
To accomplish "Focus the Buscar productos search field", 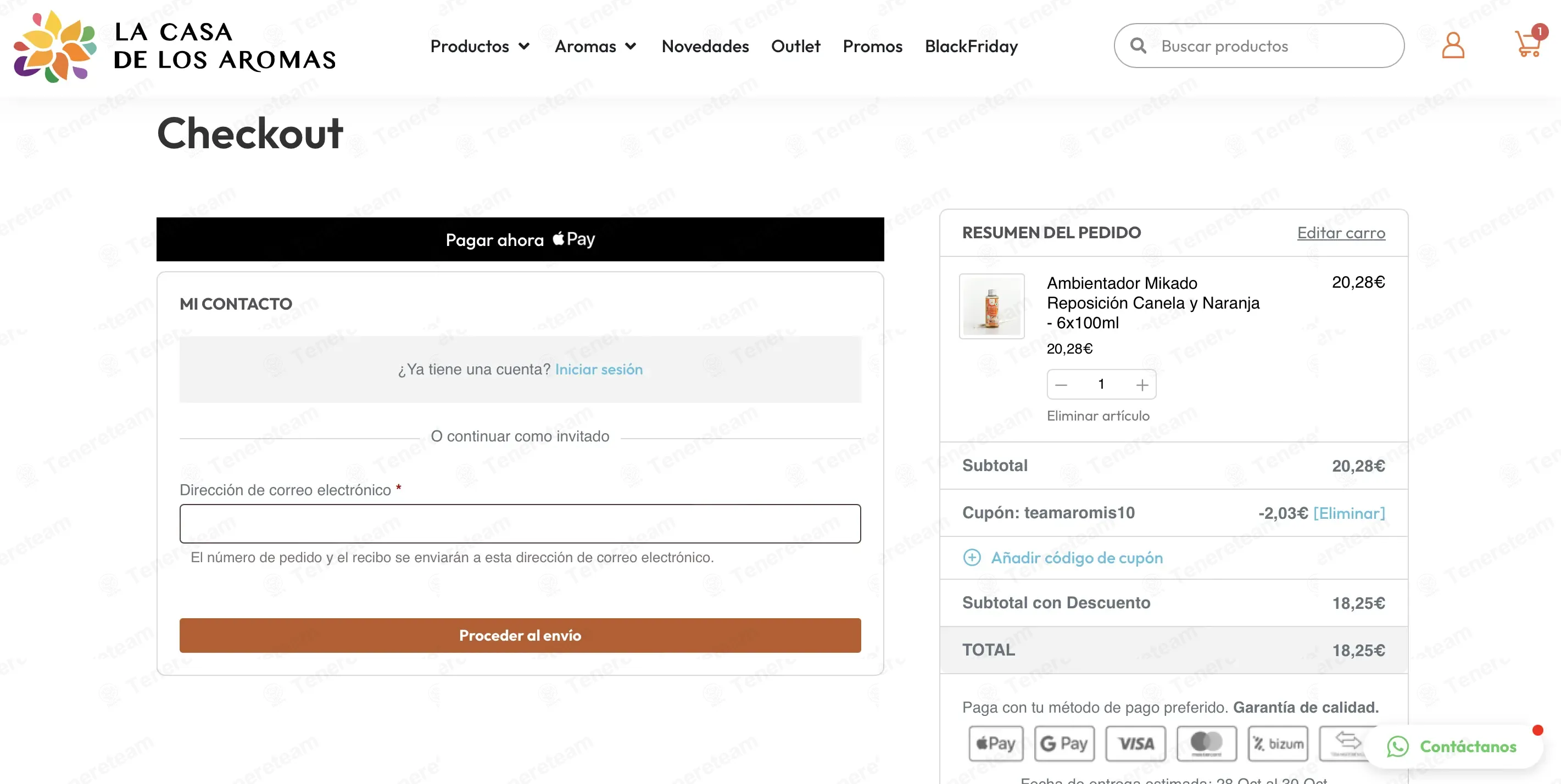I will click(x=1258, y=46).
